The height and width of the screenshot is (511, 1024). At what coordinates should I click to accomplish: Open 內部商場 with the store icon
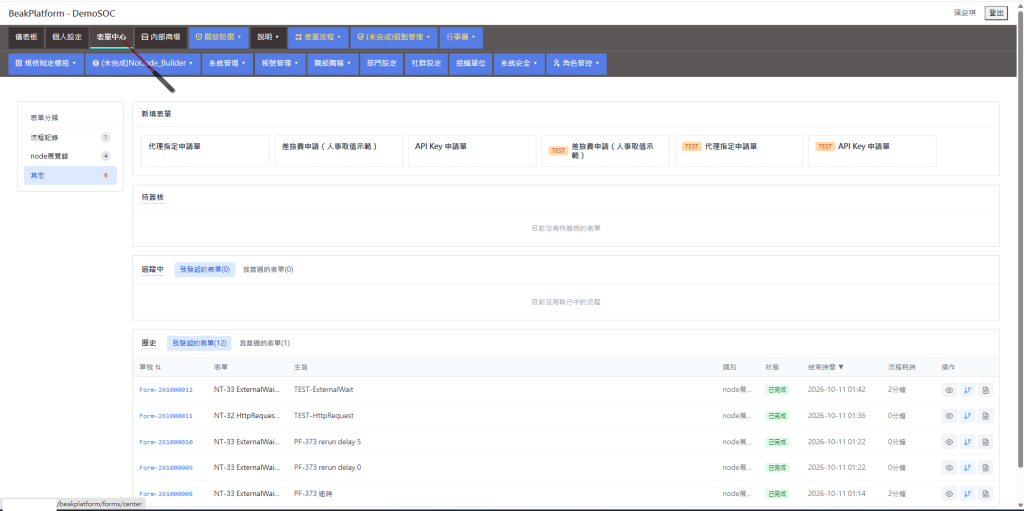click(160, 37)
